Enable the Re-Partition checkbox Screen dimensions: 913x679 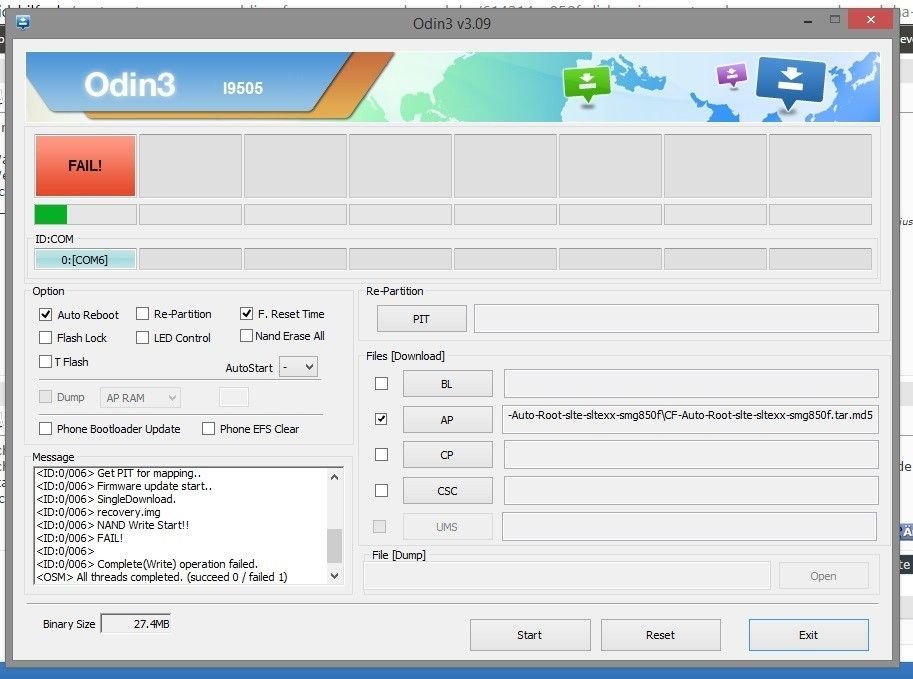[x=142, y=314]
